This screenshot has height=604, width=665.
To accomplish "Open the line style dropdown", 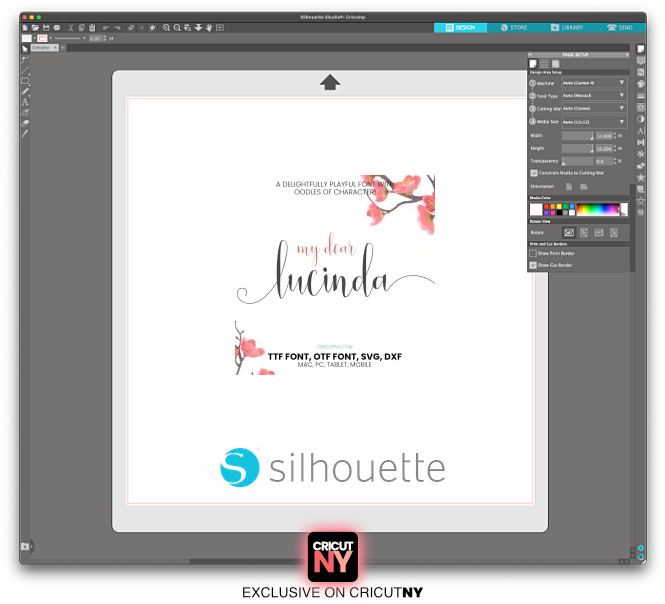I will click(x=70, y=38).
